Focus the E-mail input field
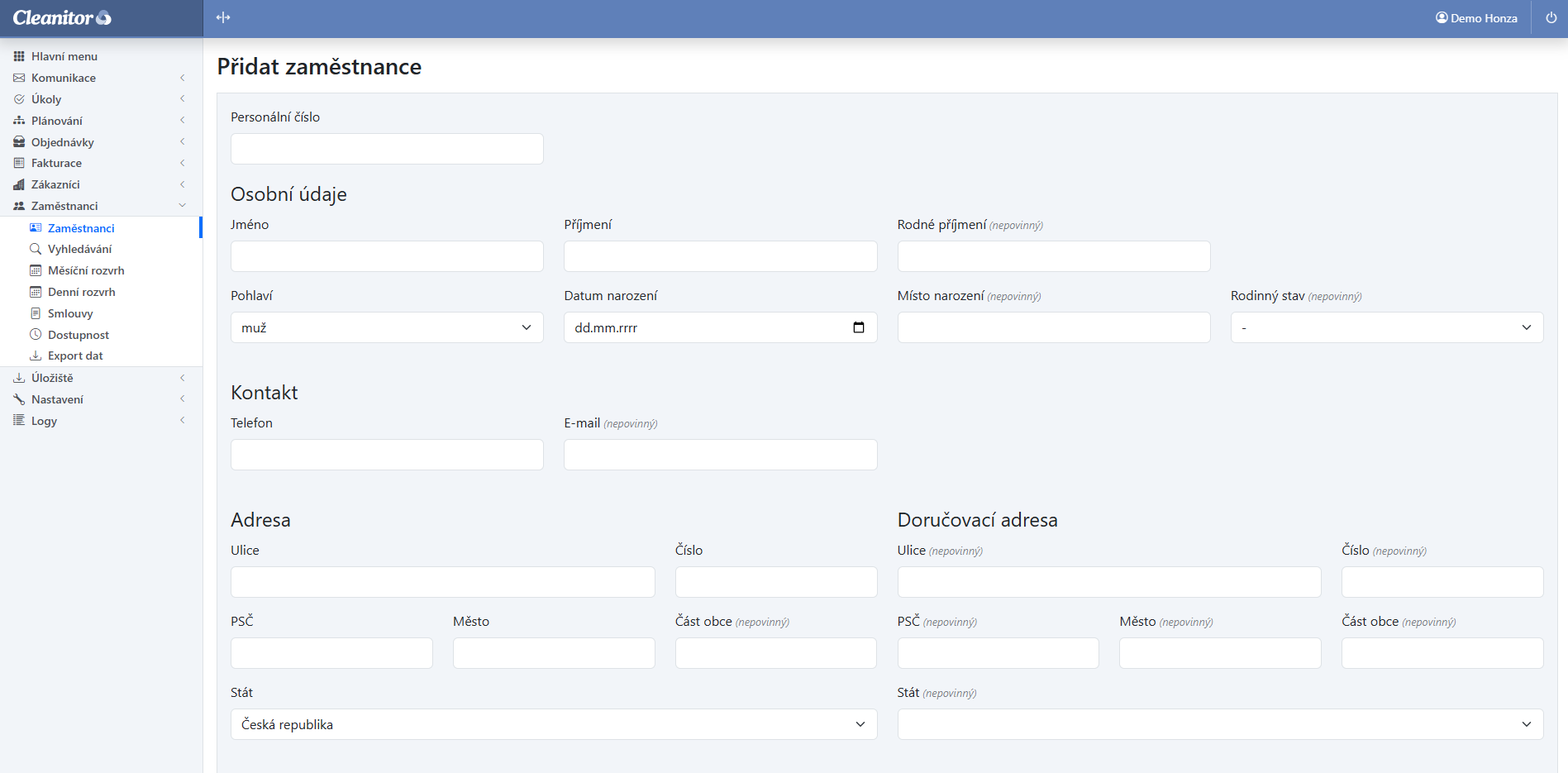The height and width of the screenshot is (773, 1568). point(720,455)
